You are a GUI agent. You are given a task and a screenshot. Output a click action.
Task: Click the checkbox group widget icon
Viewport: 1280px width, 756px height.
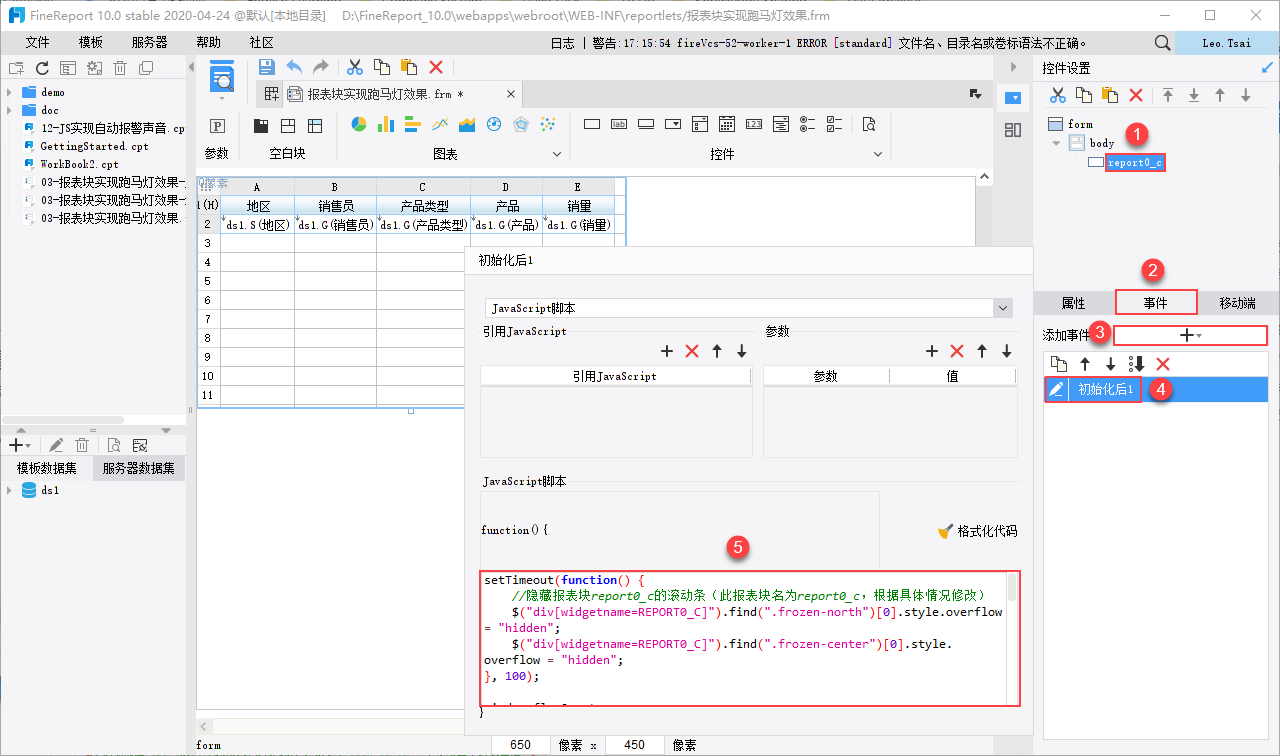click(833, 125)
